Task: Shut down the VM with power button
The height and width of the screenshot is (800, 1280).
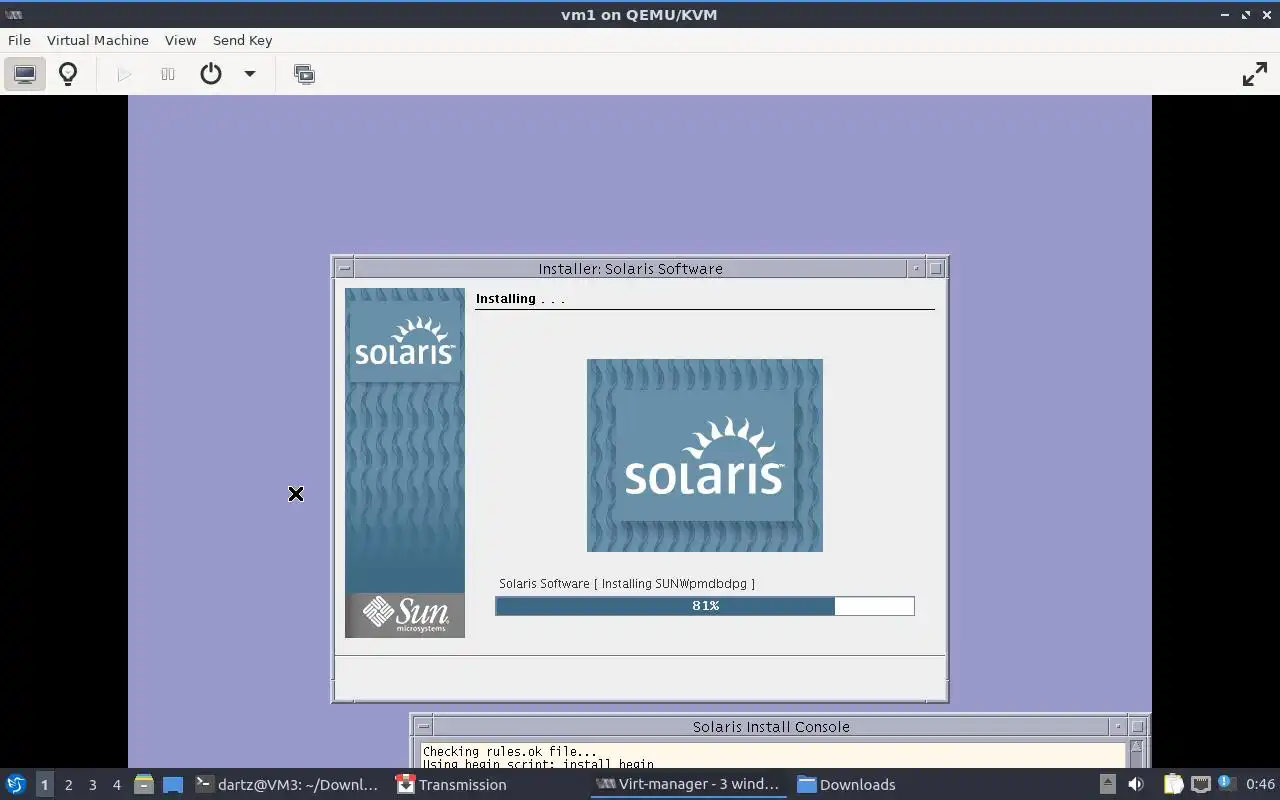Action: [x=211, y=74]
